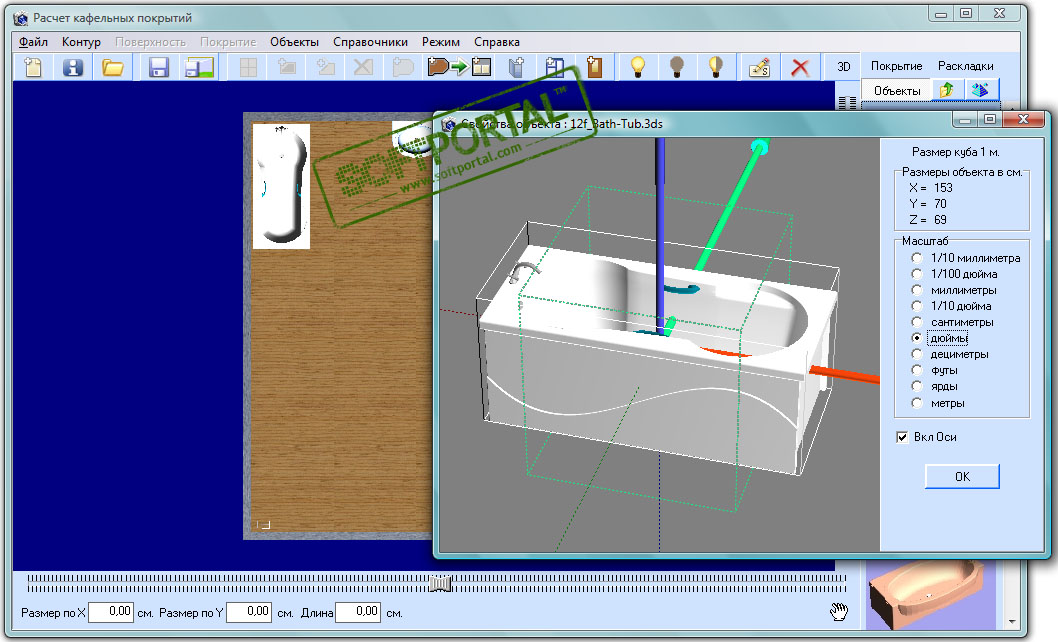Click the hand pan tool icon
This screenshot has width=1058, height=642.
(839, 612)
